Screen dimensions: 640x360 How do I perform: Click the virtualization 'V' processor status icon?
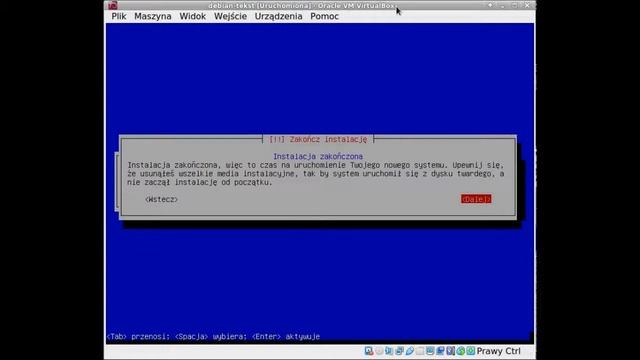[450, 351]
